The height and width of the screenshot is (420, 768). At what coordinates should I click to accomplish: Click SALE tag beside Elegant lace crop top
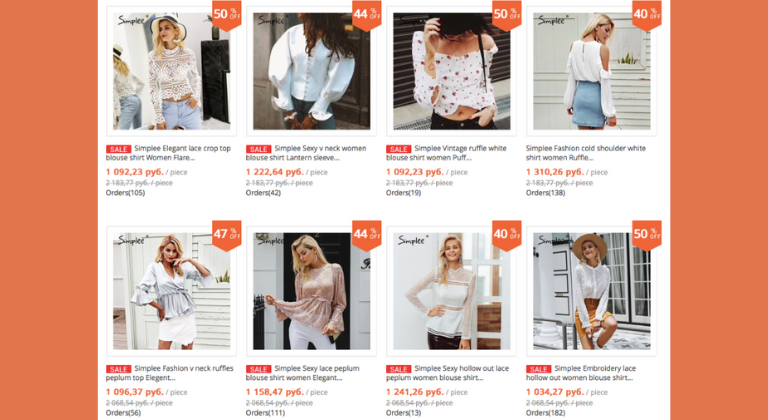[x=119, y=149]
